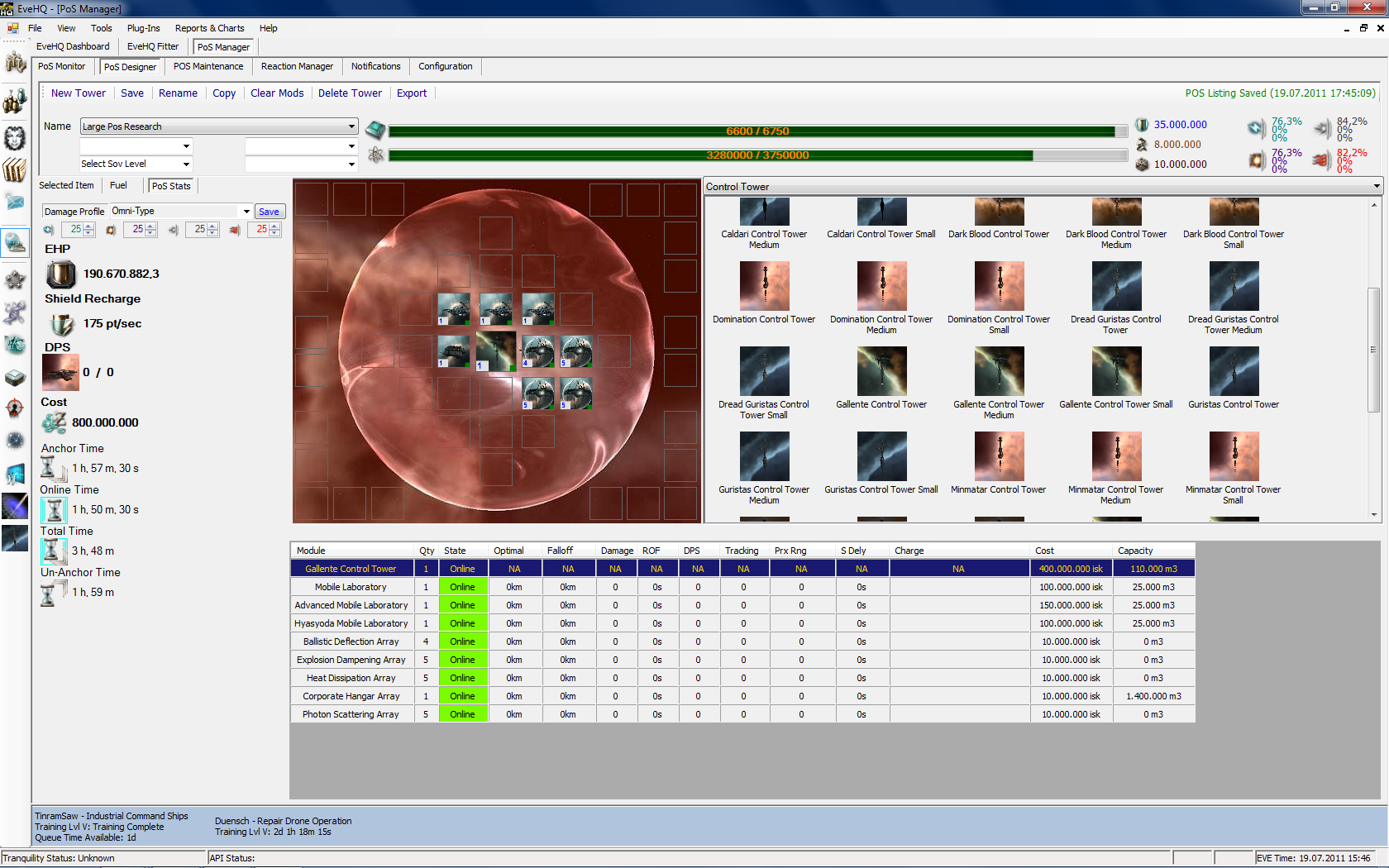Select the Corporate Hangar Array row
Viewport: 1389px width, 868px height.
[742, 696]
